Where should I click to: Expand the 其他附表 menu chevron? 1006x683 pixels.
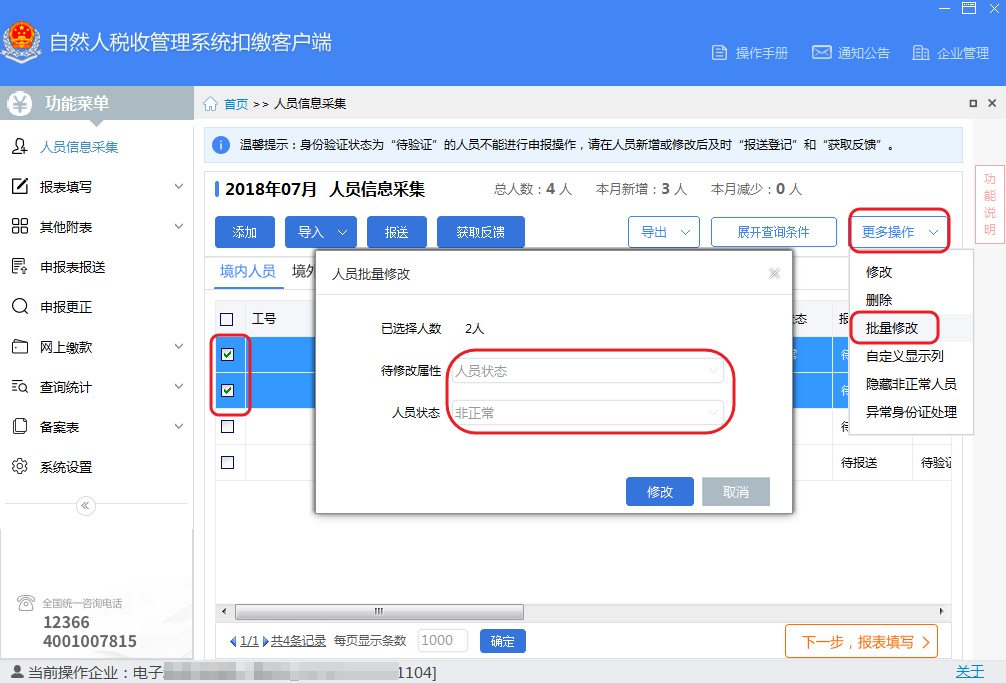click(179, 226)
